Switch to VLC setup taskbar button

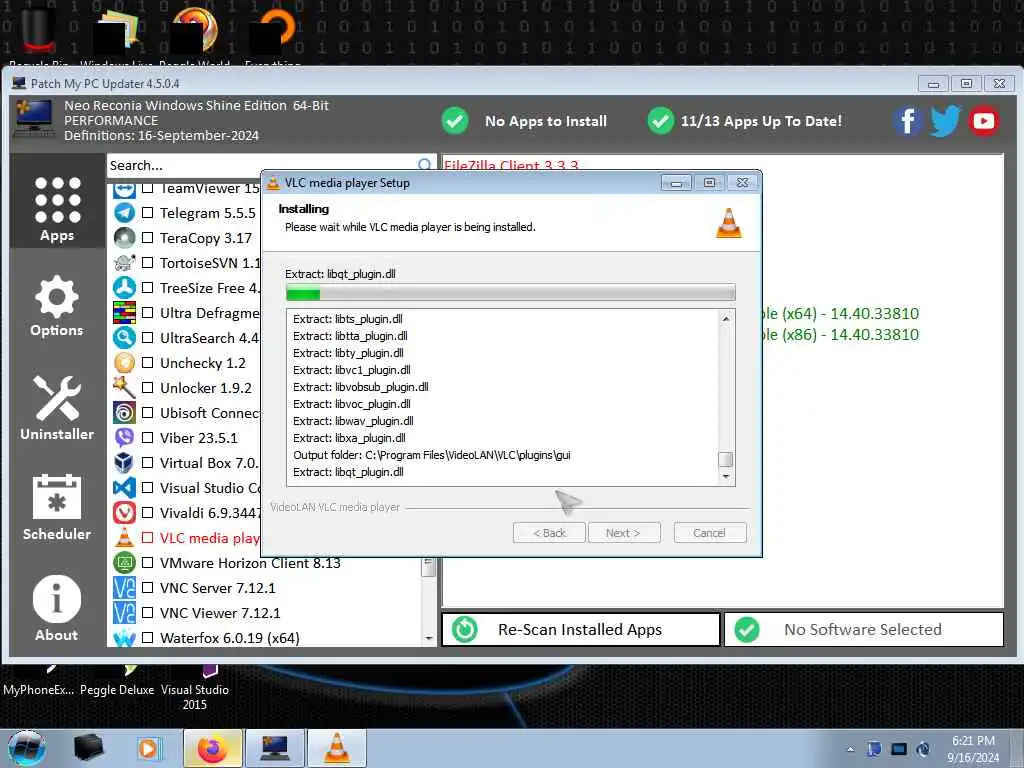point(337,748)
